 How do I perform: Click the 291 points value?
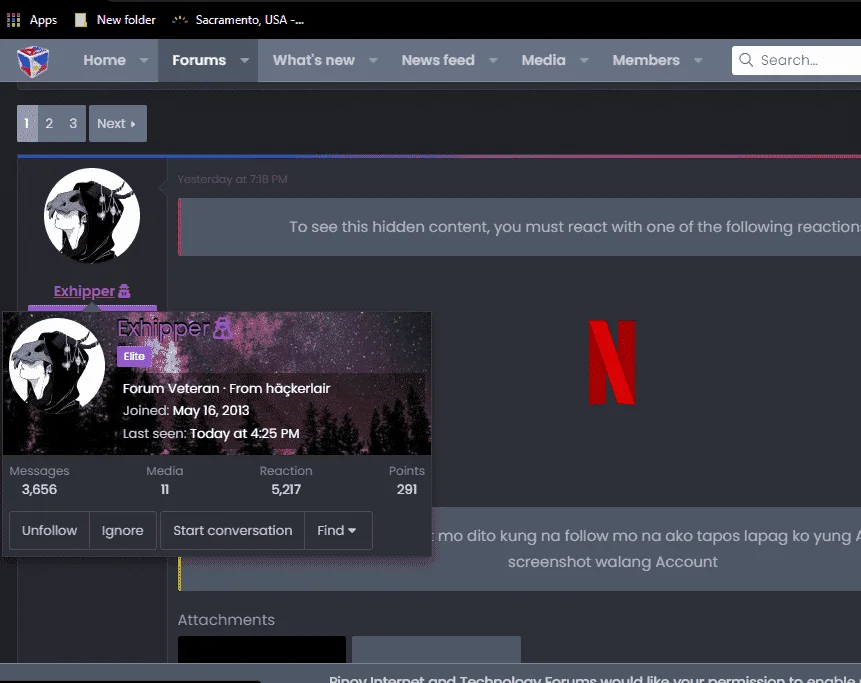407,489
